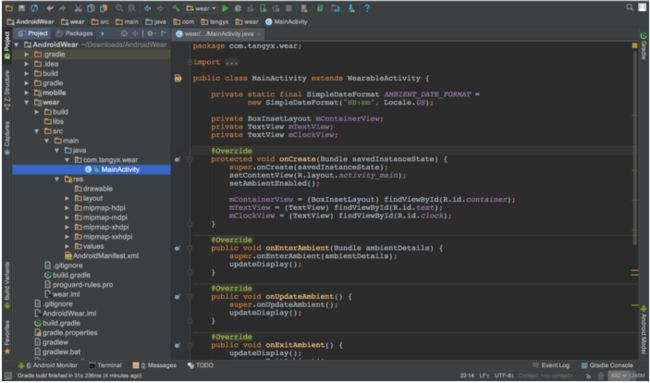Toggle the Structure side panel

pyautogui.click(x=7, y=90)
